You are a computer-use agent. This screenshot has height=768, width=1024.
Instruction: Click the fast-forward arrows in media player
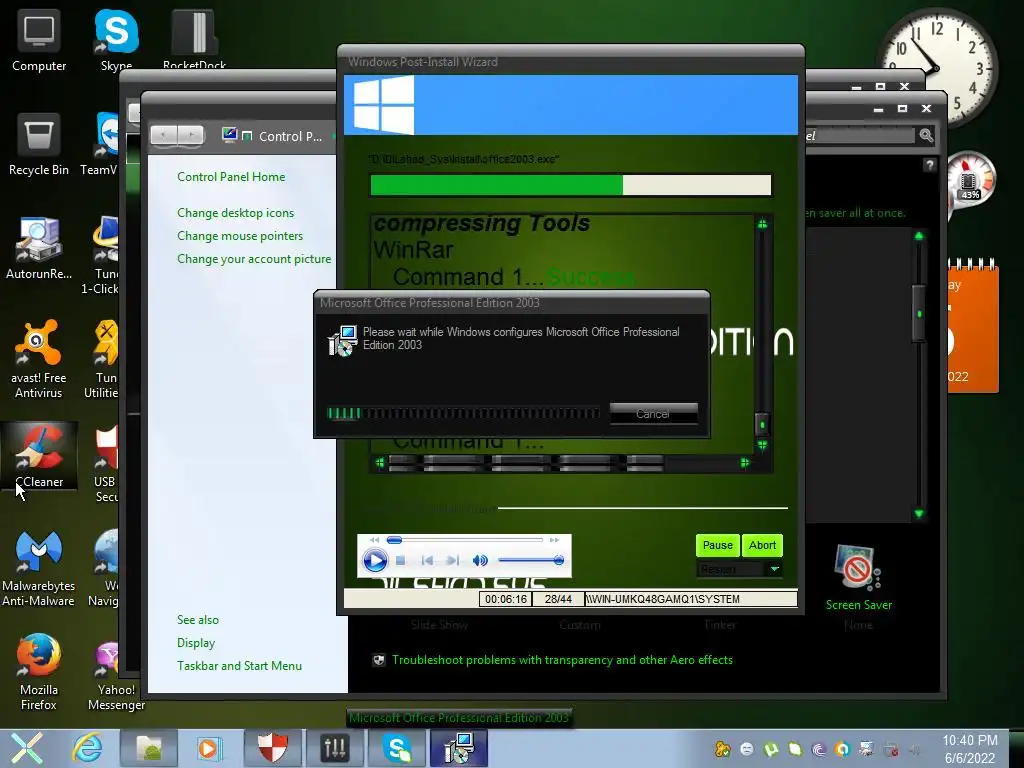pos(554,540)
